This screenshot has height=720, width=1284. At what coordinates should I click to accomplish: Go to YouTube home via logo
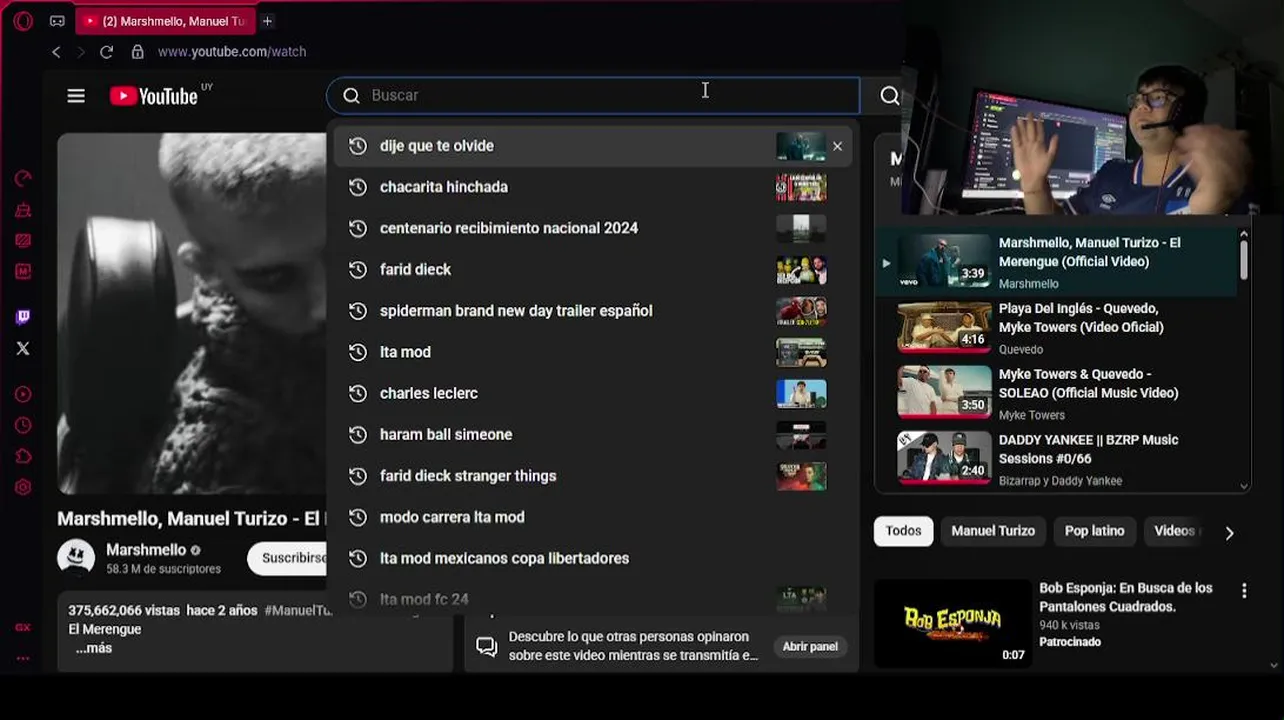[x=154, y=96]
